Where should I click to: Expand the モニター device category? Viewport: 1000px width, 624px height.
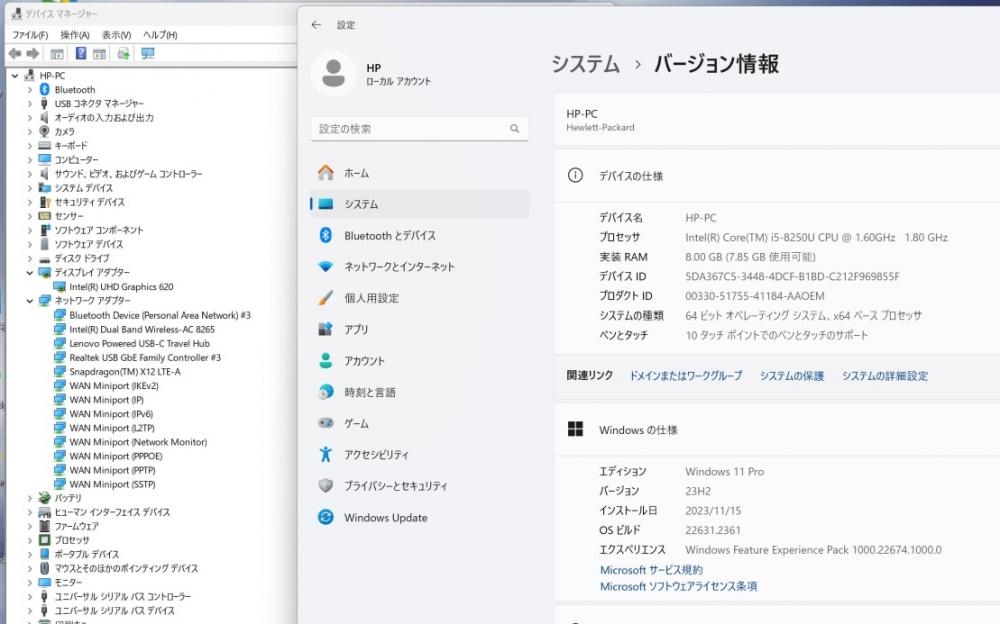point(29,582)
